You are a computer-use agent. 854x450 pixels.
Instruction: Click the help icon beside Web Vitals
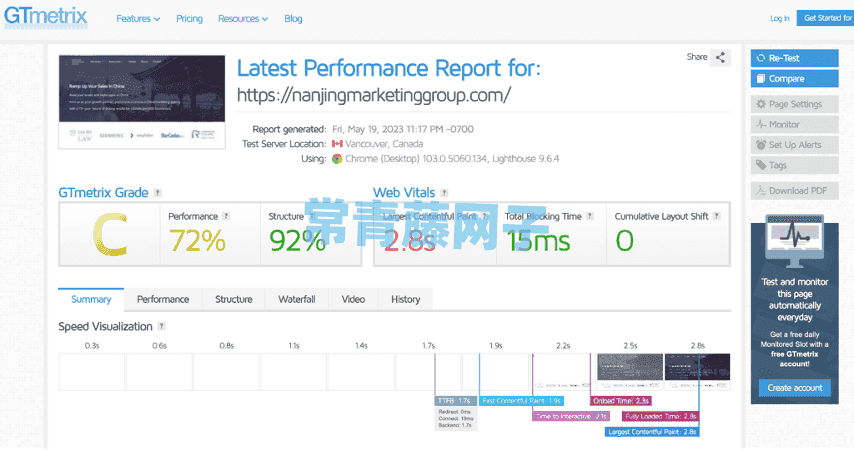coord(444,193)
